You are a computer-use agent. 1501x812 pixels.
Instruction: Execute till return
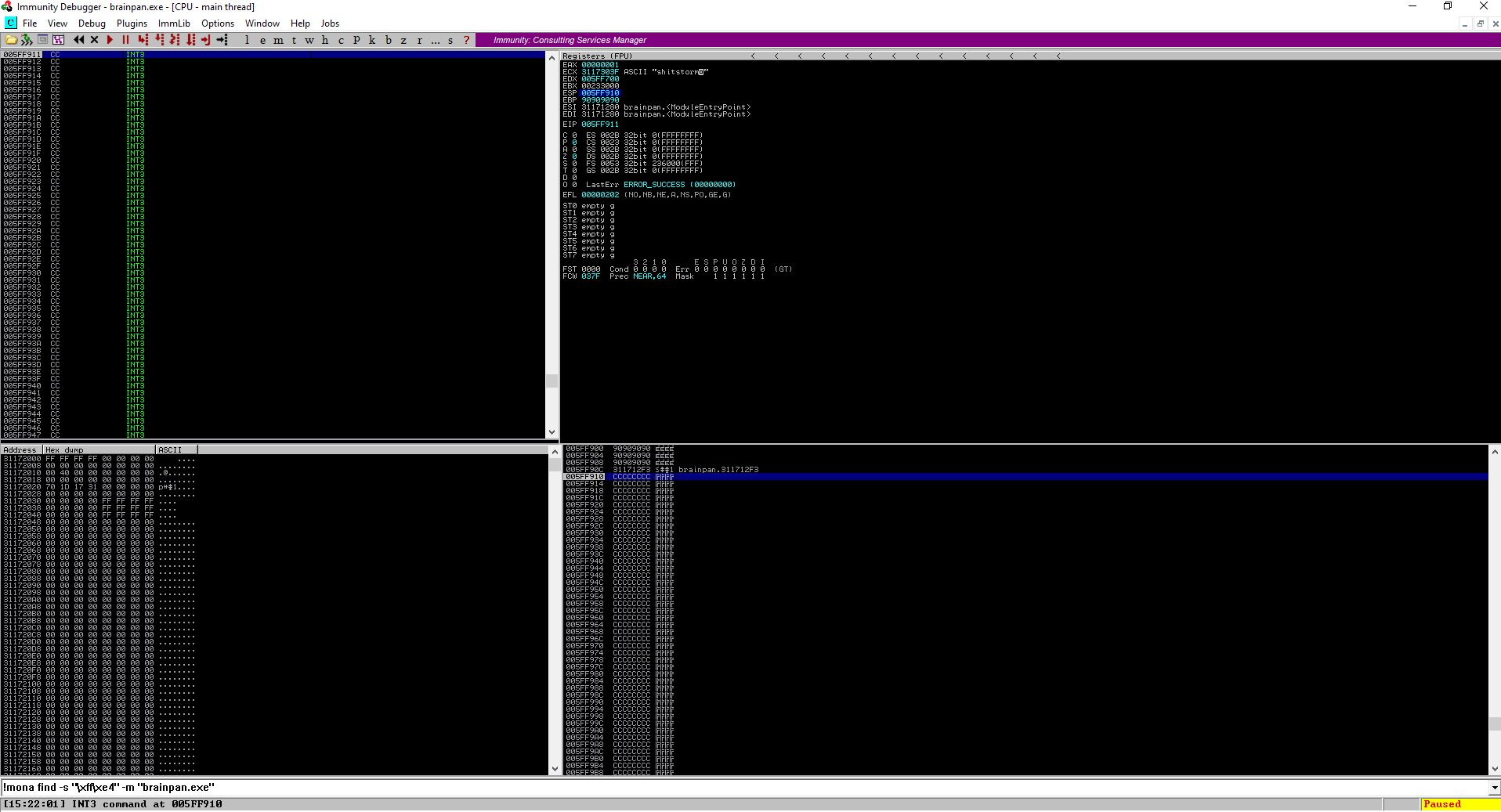click(x=205, y=39)
